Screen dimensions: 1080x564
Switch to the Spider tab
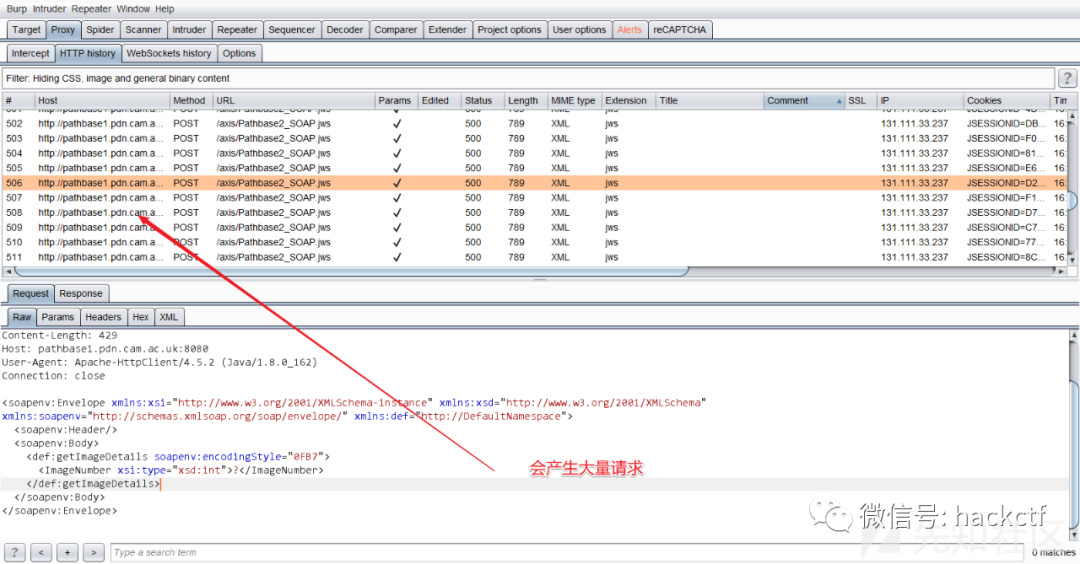100,30
